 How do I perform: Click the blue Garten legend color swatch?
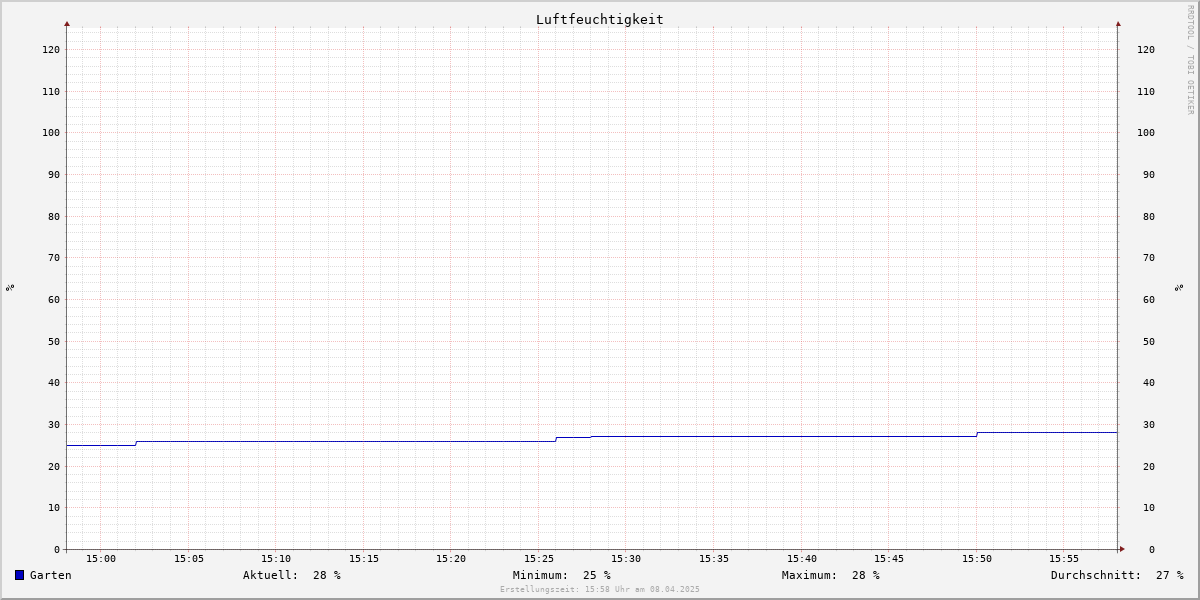[x=19, y=575]
